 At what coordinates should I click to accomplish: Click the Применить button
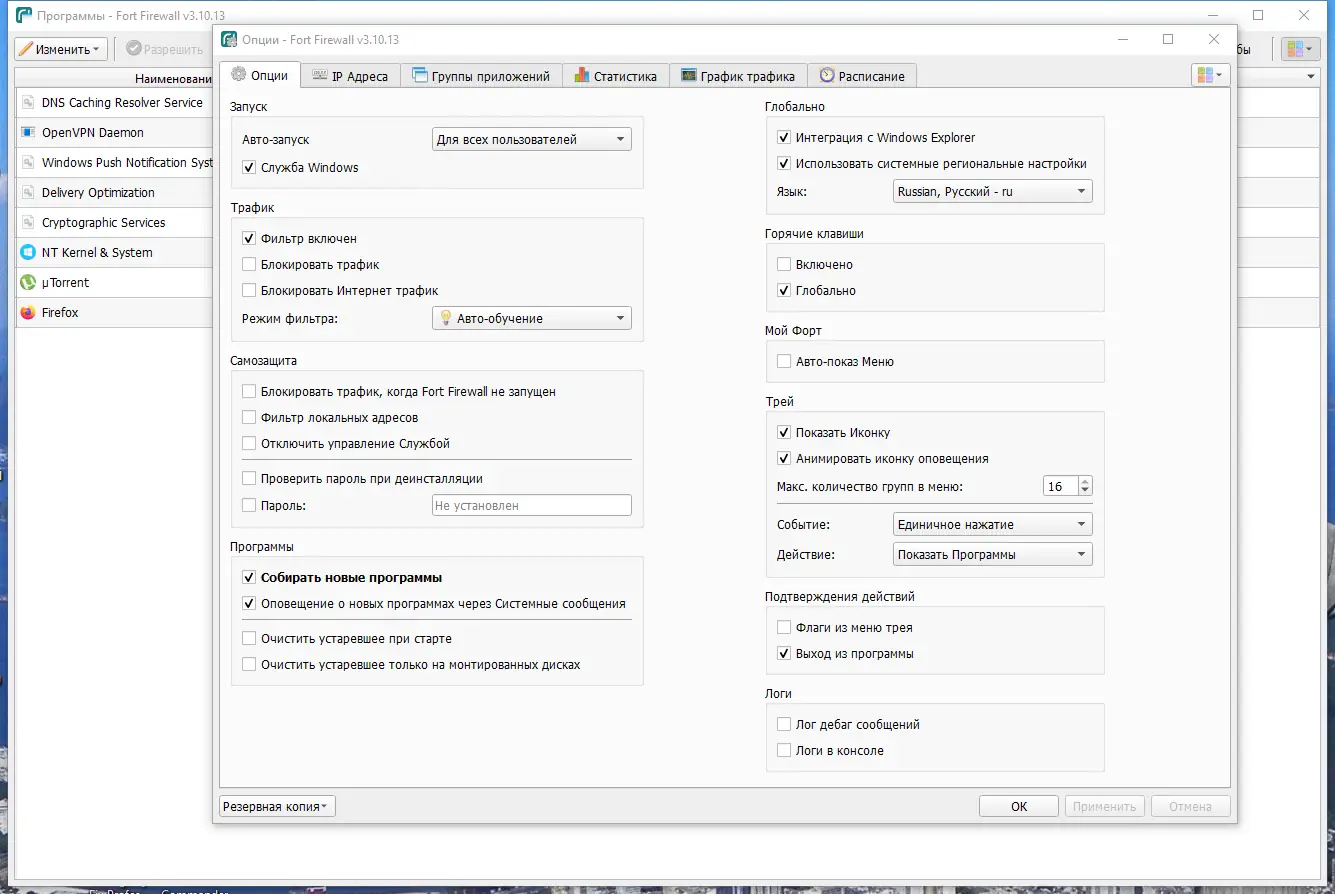[1105, 806]
